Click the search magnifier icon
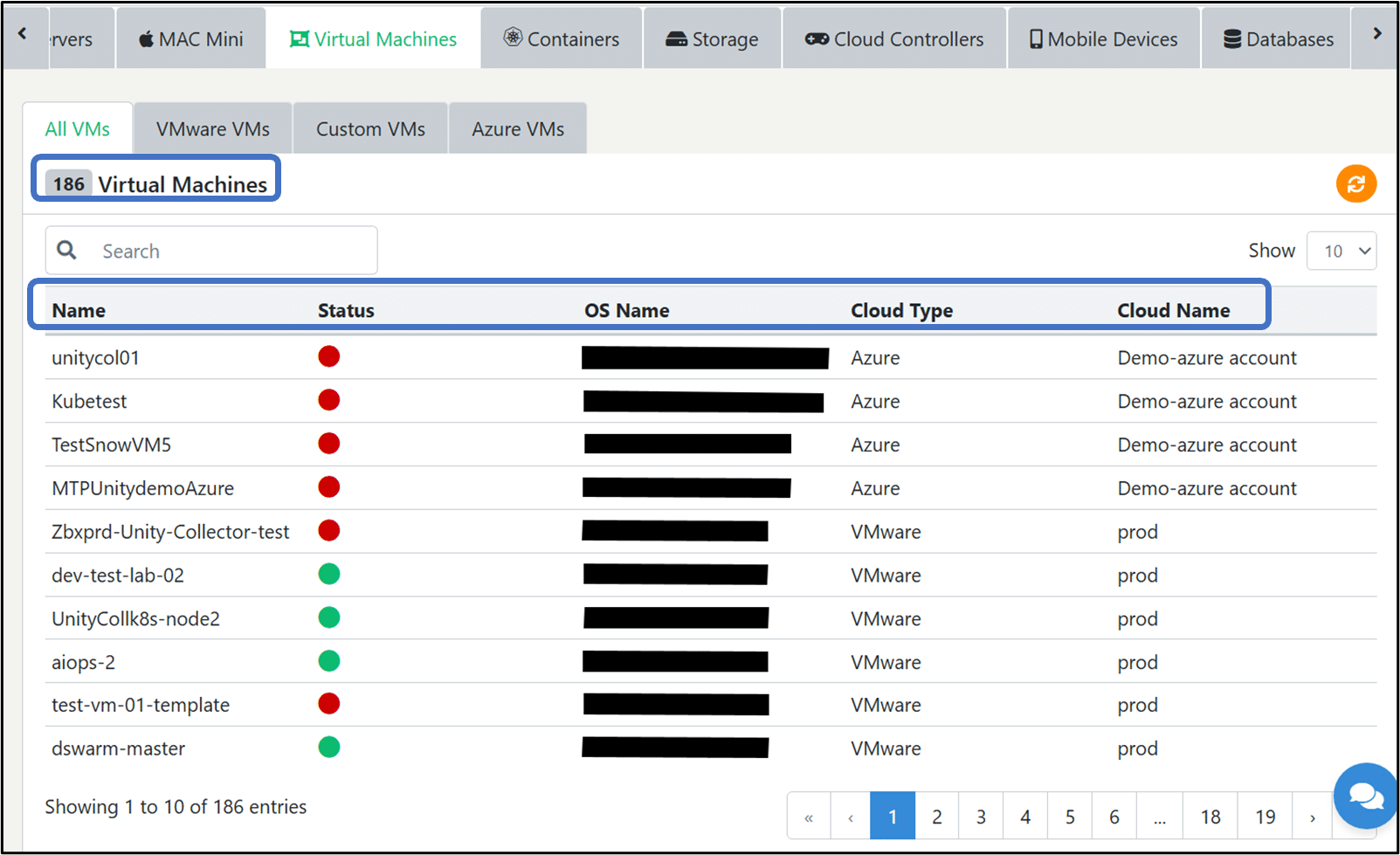 pyautogui.click(x=66, y=251)
